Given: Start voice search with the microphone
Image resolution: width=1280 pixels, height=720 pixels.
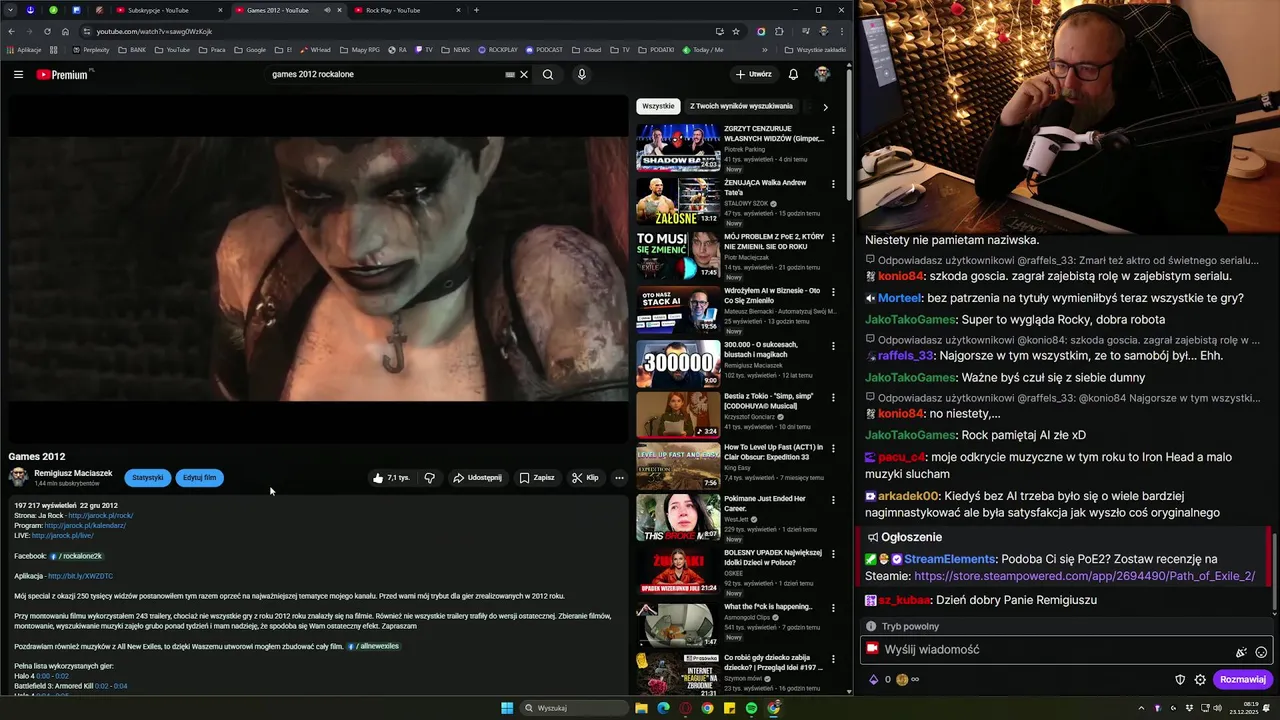Looking at the screenshot, I should coord(581,74).
